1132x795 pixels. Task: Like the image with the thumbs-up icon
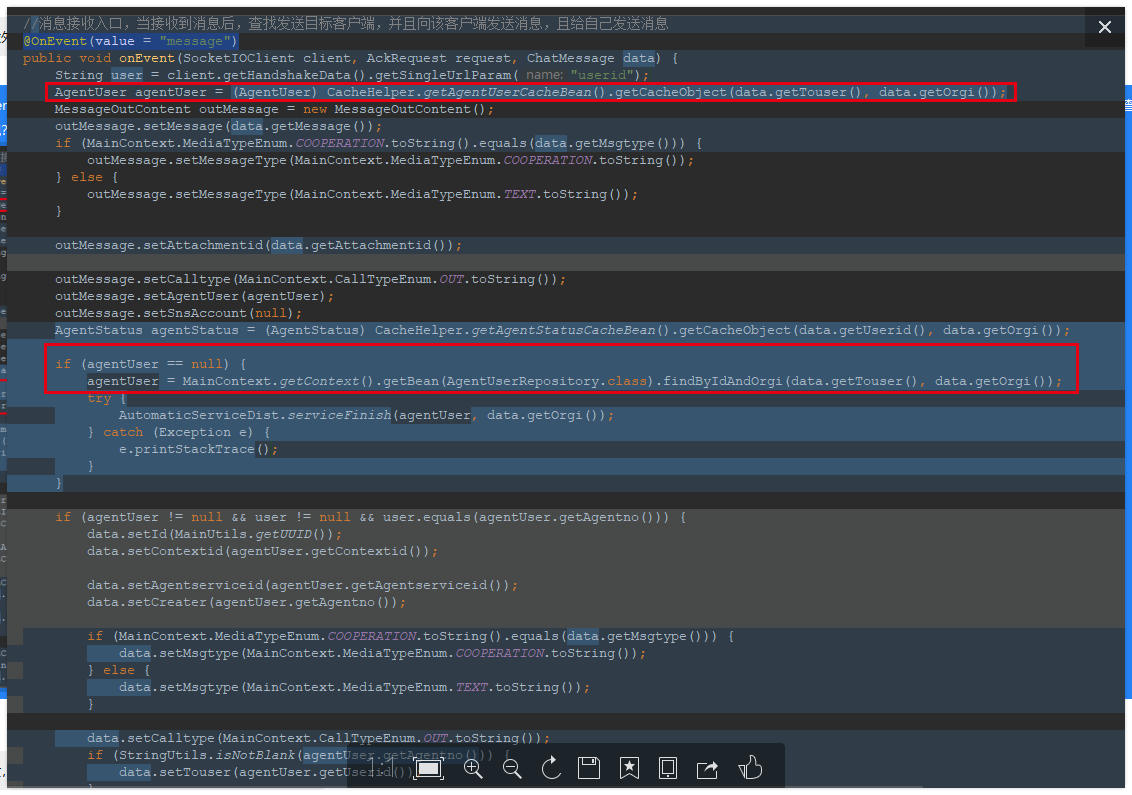click(x=750, y=767)
